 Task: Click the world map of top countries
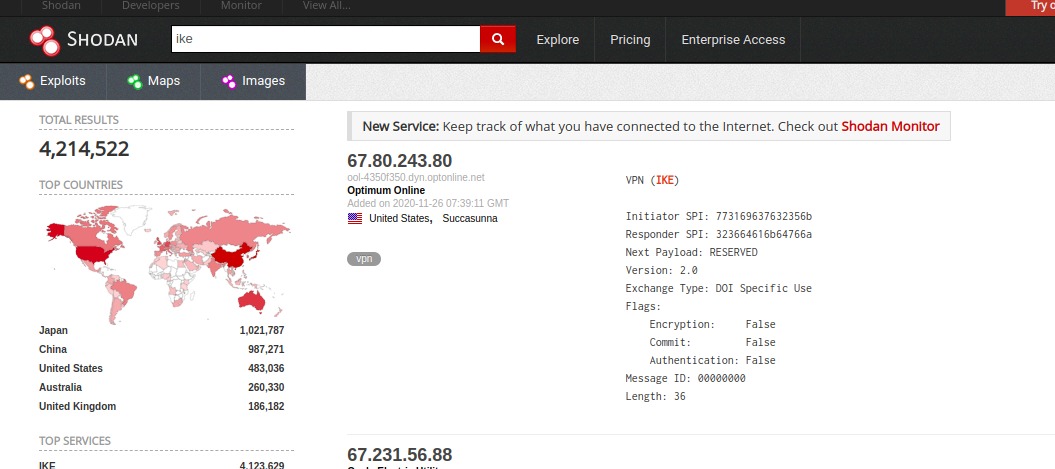click(168, 264)
